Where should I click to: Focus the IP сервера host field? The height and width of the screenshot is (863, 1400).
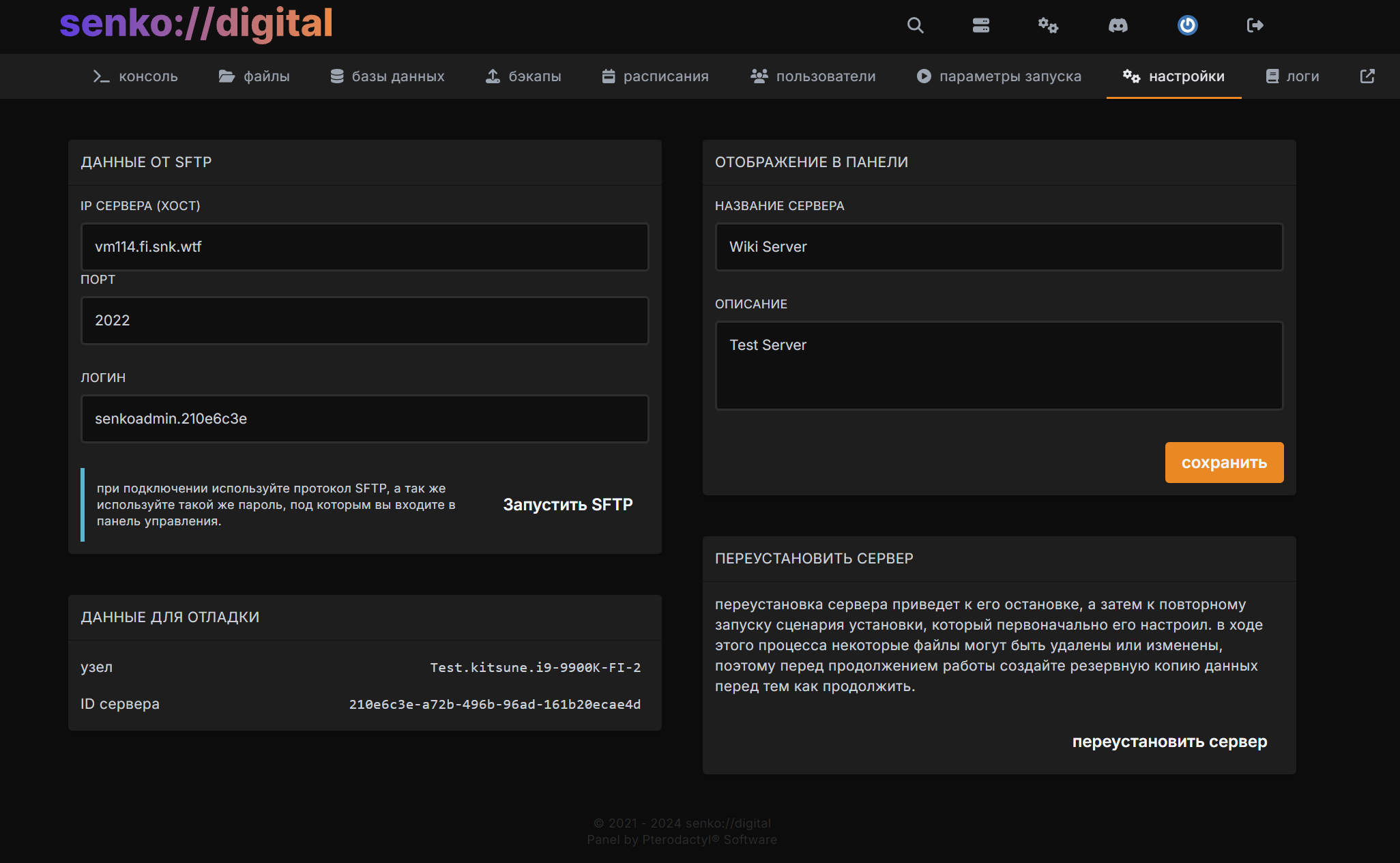[x=365, y=247]
